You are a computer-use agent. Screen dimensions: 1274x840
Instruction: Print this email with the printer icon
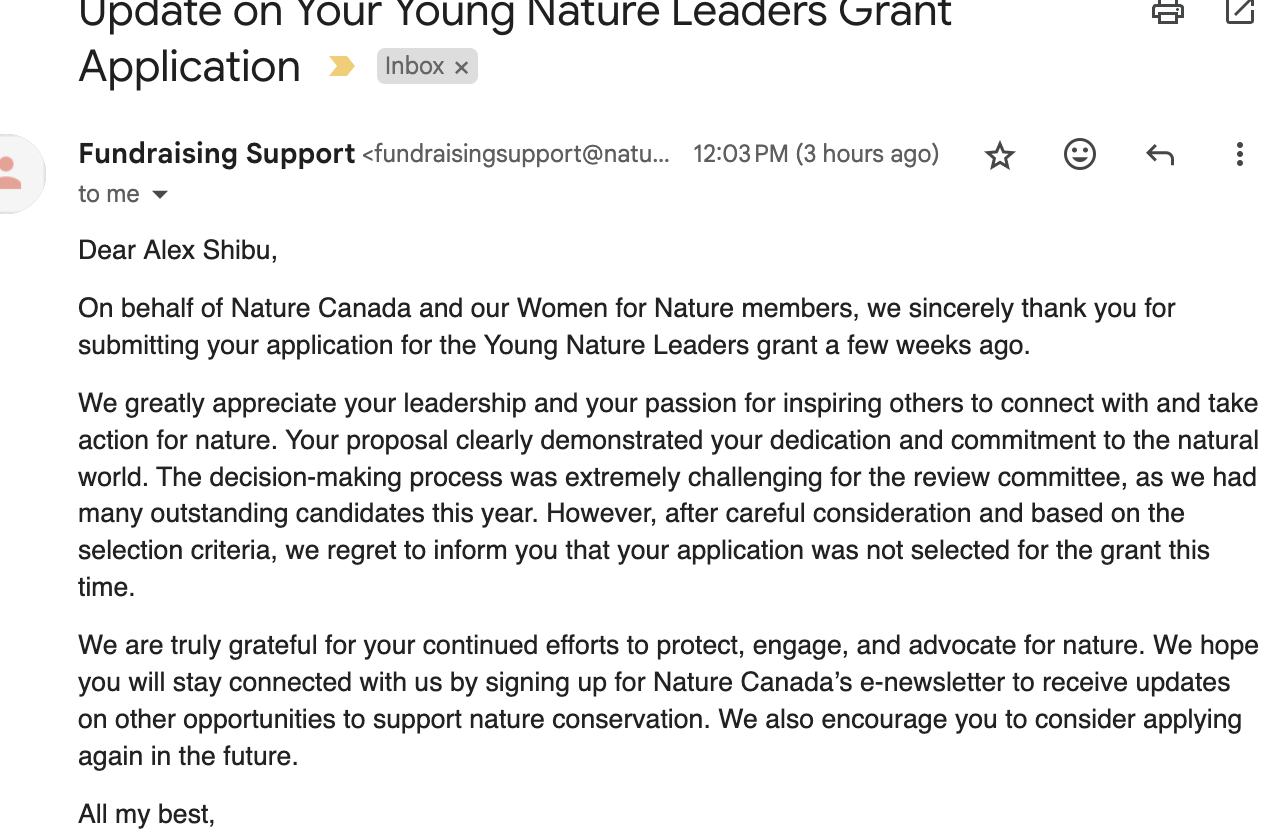(x=1167, y=12)
